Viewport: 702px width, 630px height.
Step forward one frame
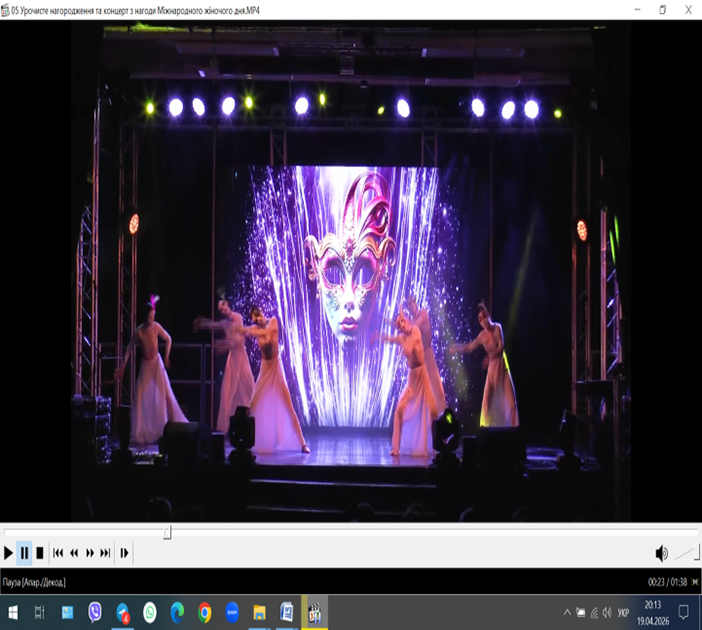point(124,553)
